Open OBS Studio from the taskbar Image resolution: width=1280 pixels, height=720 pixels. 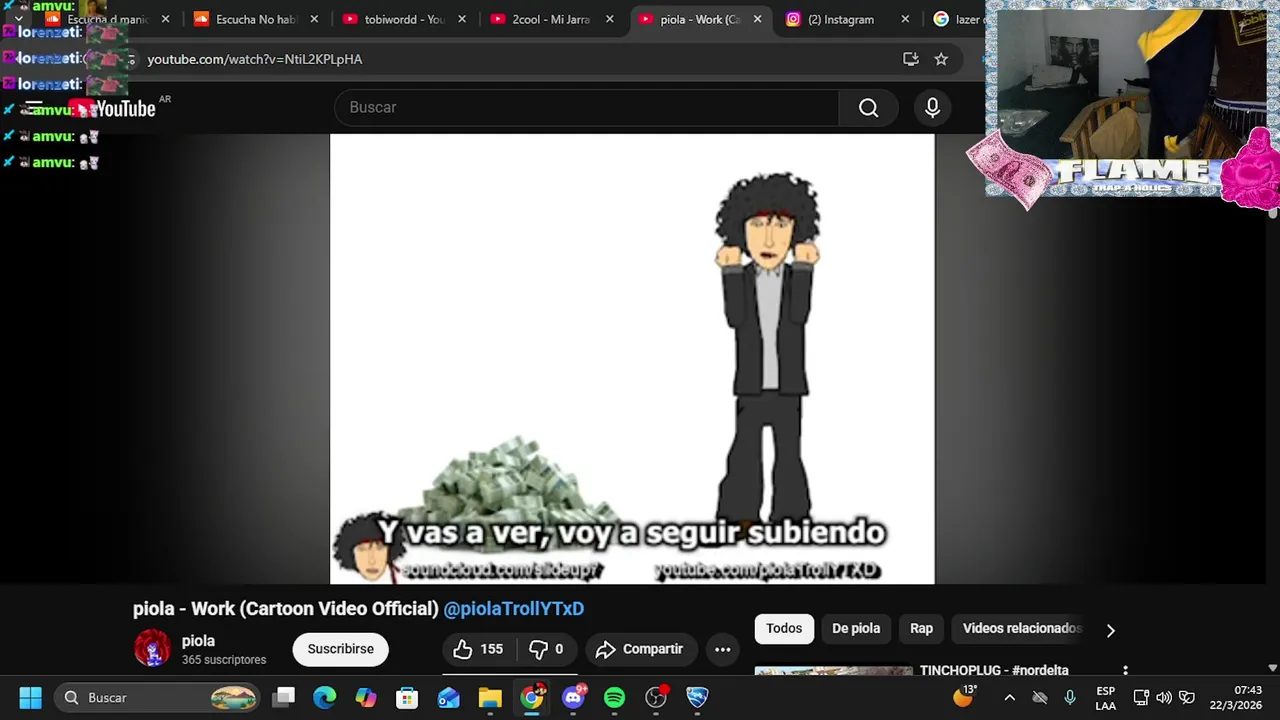tap(655, 697)
